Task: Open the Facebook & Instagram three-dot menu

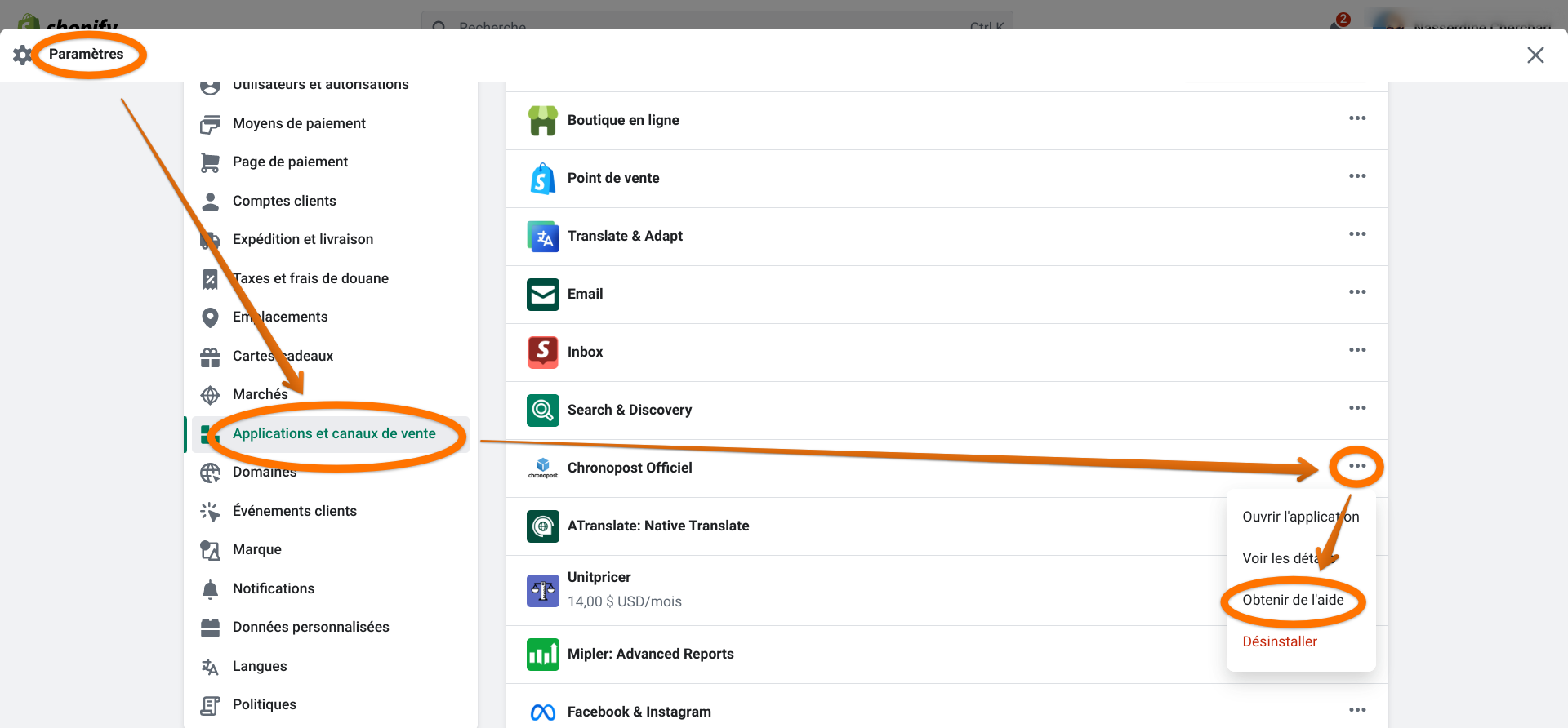Action: [1357, 710]
